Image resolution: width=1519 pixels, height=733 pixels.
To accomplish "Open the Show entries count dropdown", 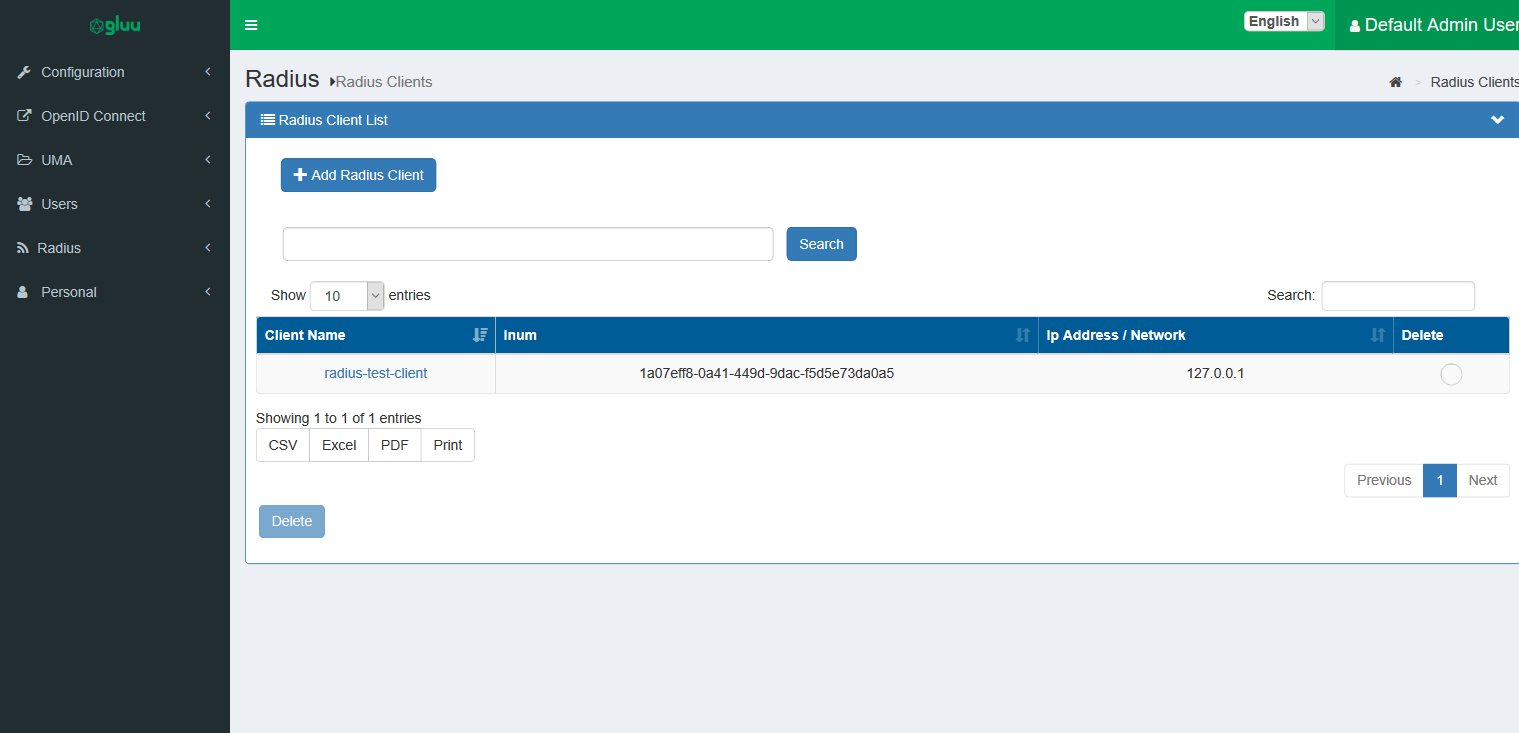I will pos(346,296).
